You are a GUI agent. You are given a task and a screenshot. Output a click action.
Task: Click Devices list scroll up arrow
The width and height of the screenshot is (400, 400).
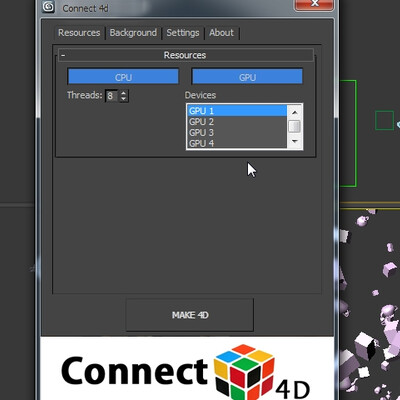click(294, 112)
